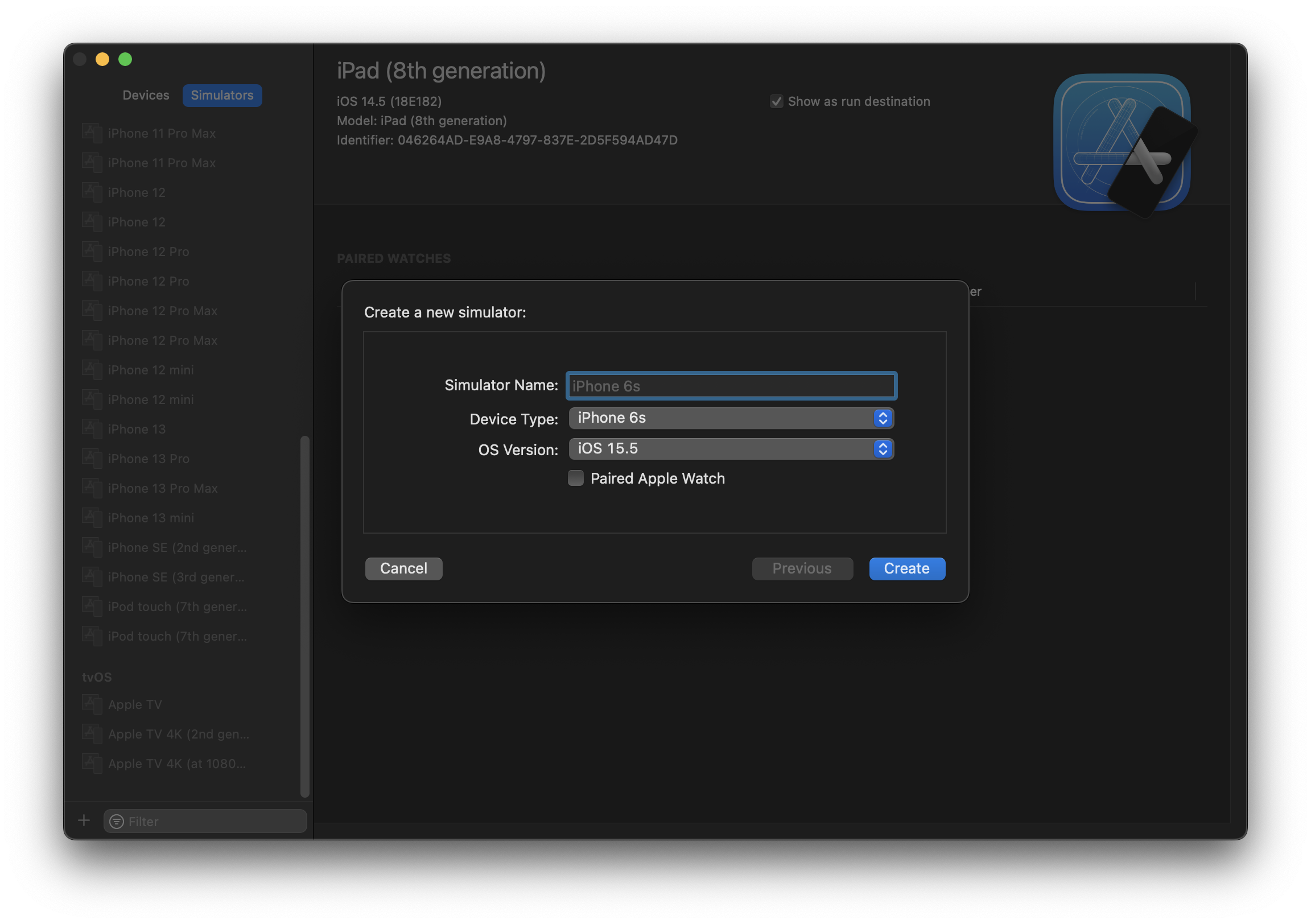Click the iPhone 13 Pro simulator icon
This screenshot has height=924, width=1311.
coord(92,458)
